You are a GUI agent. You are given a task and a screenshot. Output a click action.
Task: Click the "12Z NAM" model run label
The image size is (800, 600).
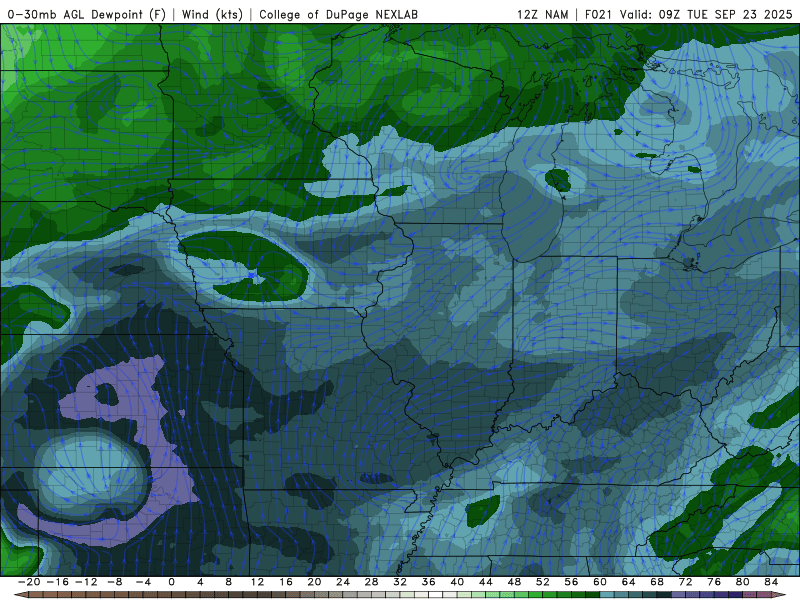[542, 14]
